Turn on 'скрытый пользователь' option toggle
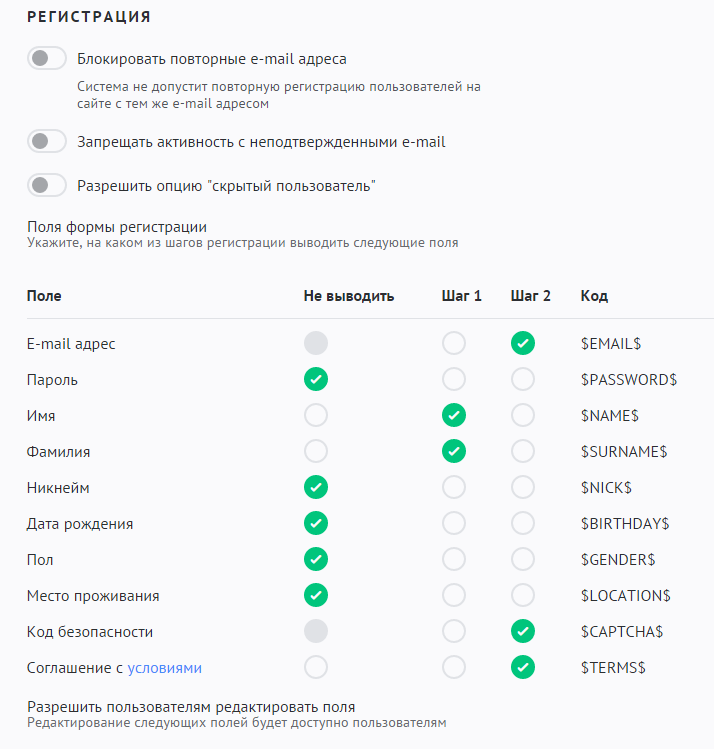 point(47,185)
